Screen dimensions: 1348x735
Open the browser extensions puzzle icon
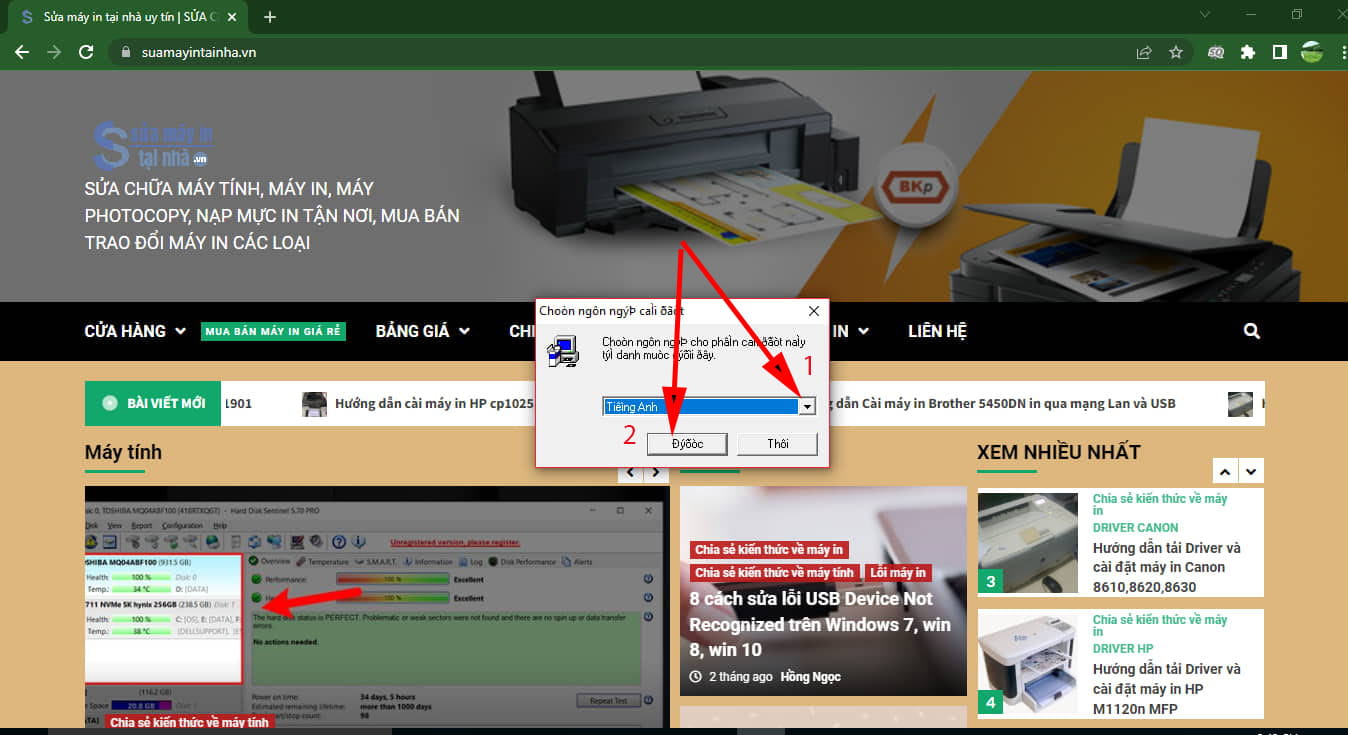pyautogui.click(x=1248, y=51)
